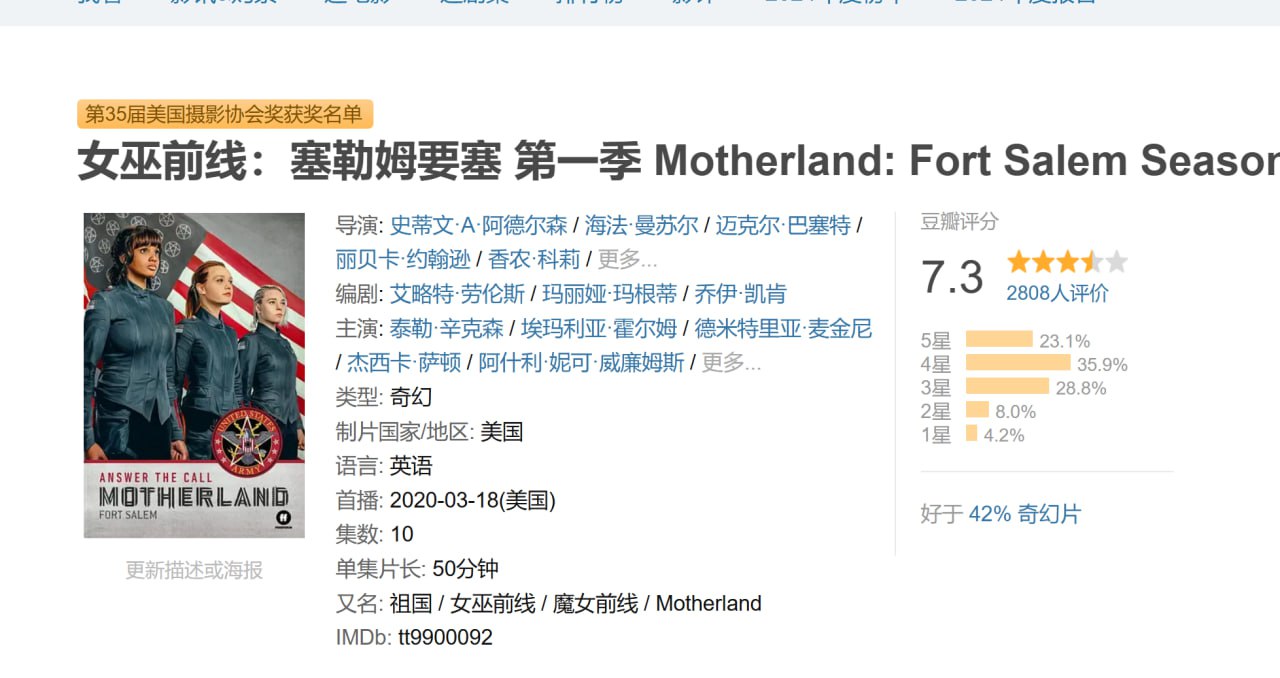Click the 制片国家/地区 value 美国

(501, 432)
